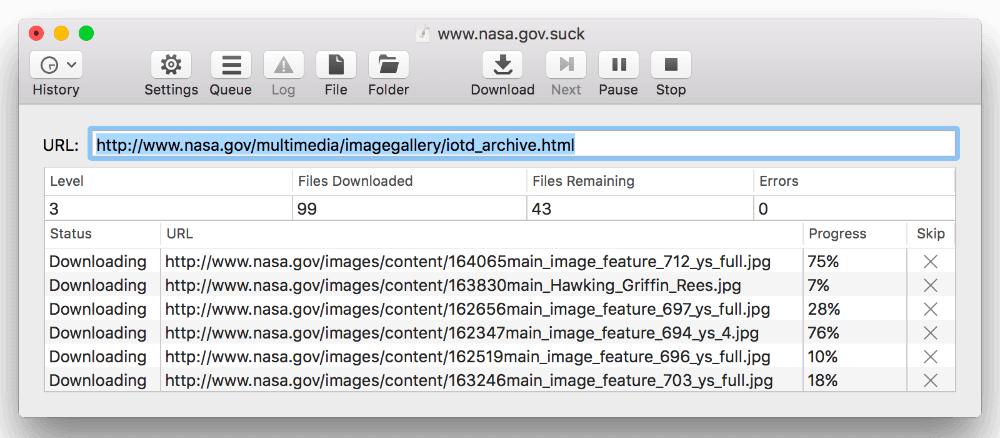Image resolution: width=1000 pixels, height=438 pixels.
Task: Skip the image_feature_703 download
Action: 930,381
